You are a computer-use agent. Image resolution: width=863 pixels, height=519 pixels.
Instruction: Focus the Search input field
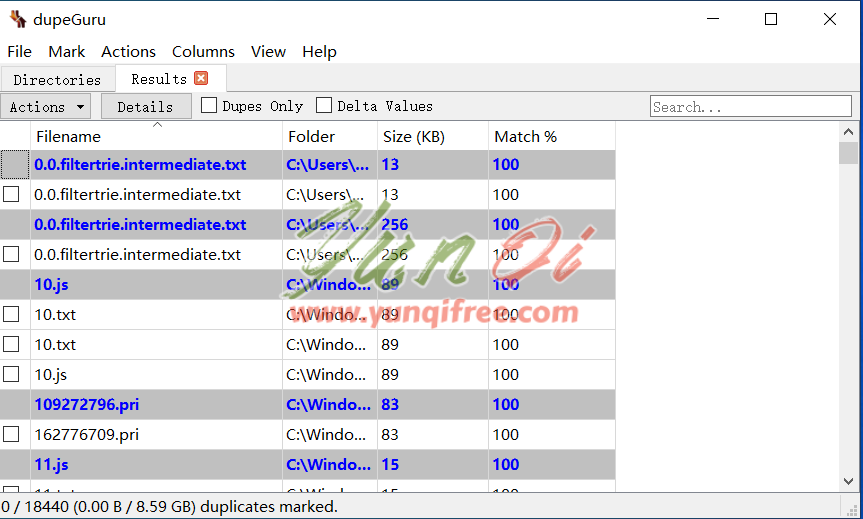point(750,106)
